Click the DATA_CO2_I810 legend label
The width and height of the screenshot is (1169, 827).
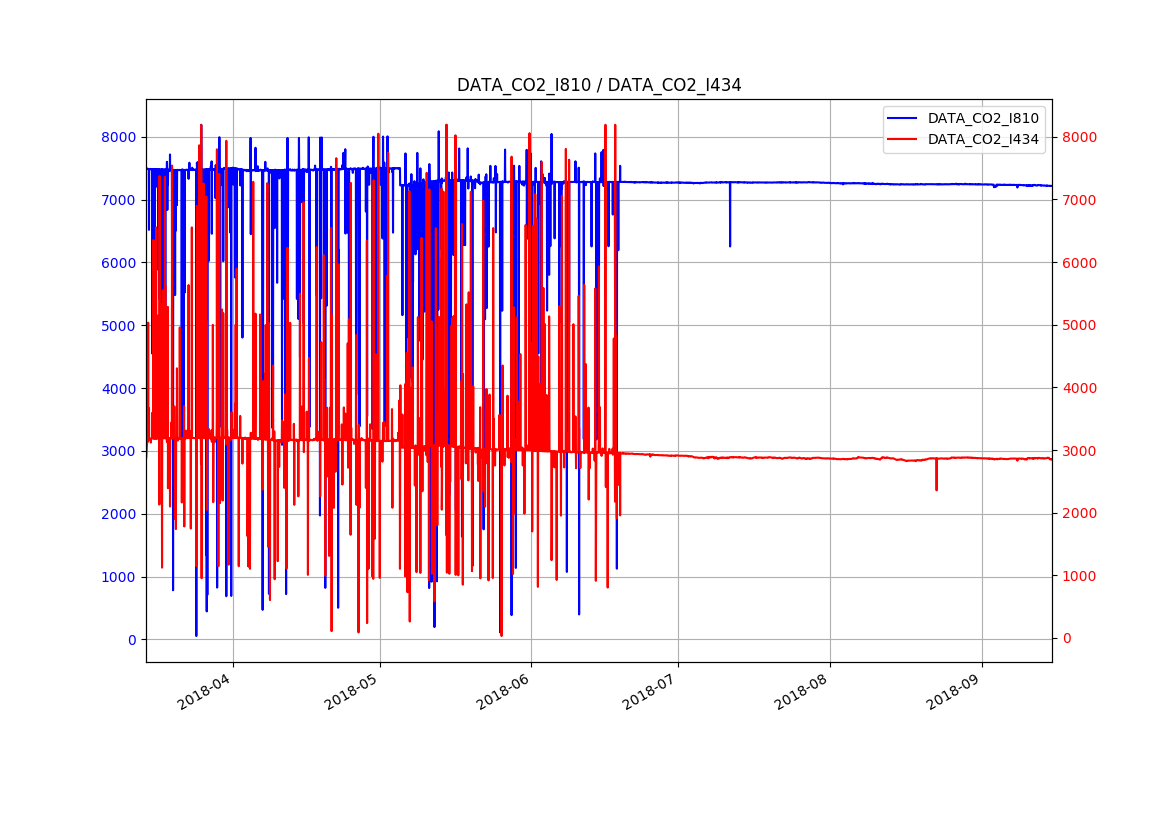tap(982, 118)
